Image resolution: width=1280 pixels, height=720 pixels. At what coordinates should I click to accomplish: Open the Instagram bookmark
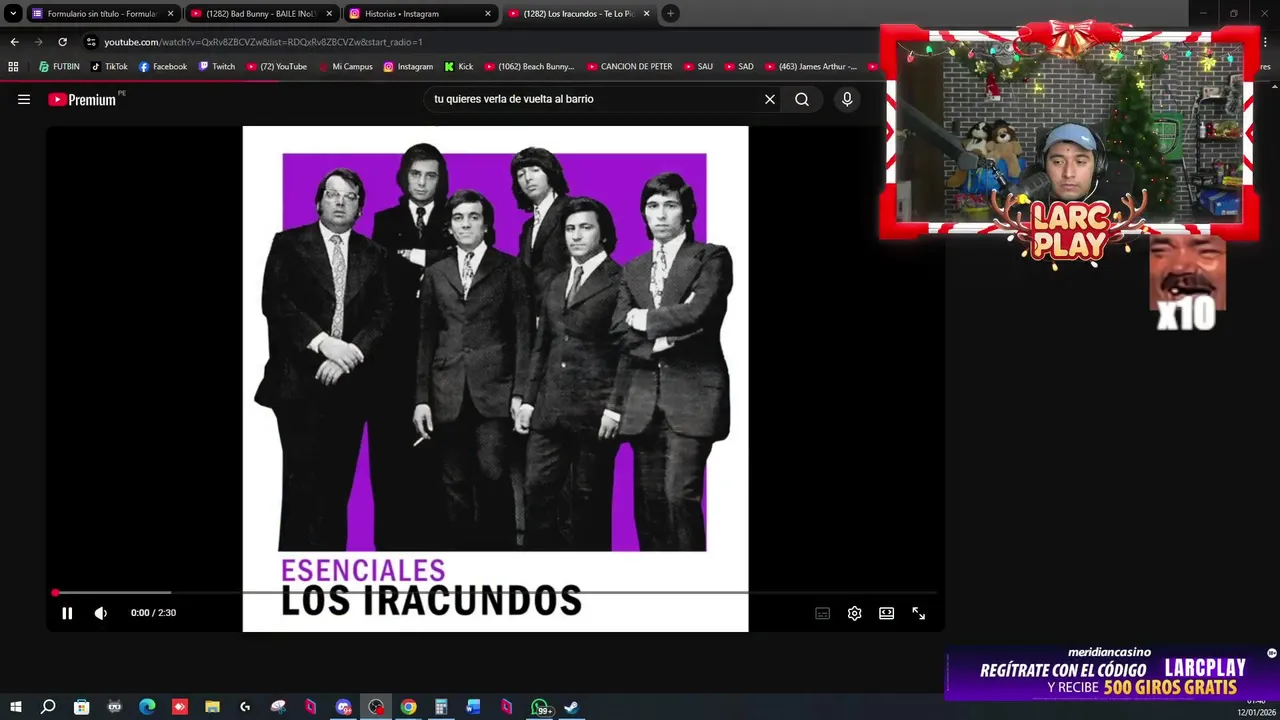point(408,67)
